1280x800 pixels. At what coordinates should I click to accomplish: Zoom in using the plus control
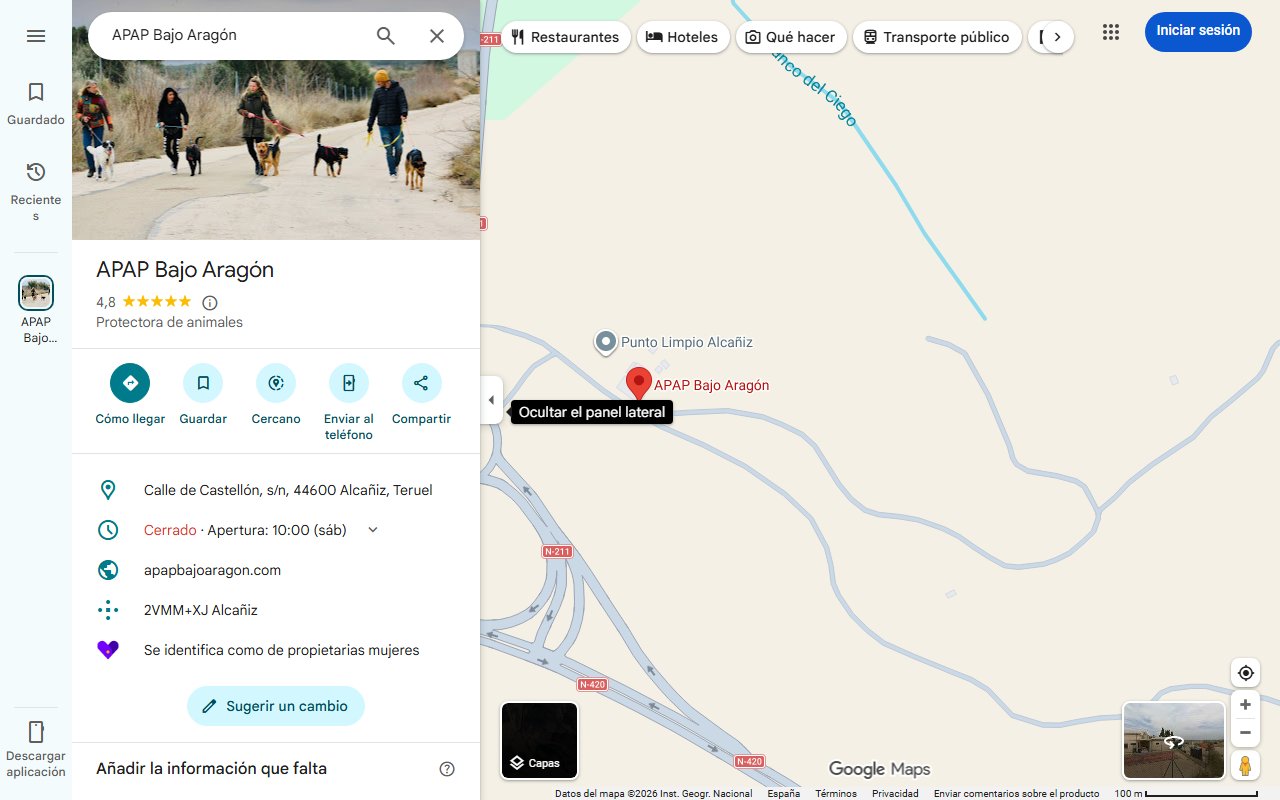1245,704
